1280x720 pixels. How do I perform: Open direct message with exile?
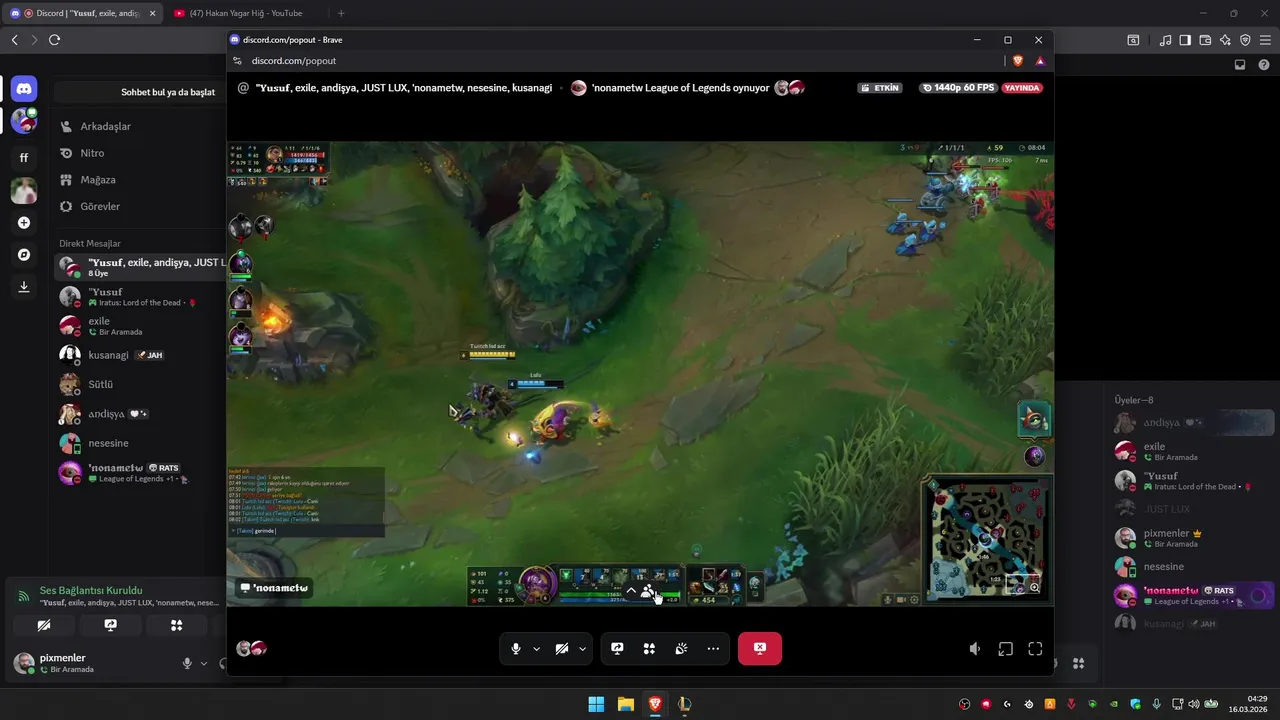coord(139,326)
